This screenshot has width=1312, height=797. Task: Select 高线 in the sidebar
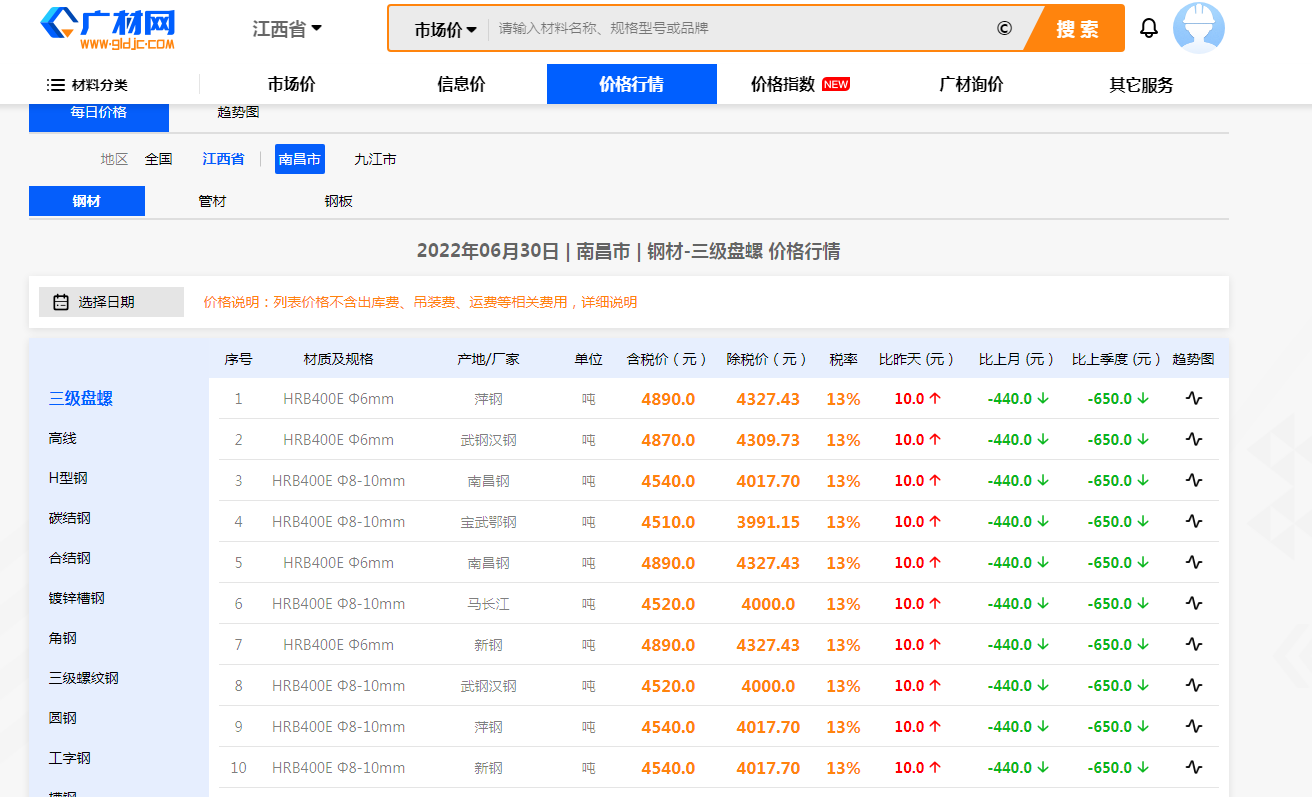coord(62,438)
